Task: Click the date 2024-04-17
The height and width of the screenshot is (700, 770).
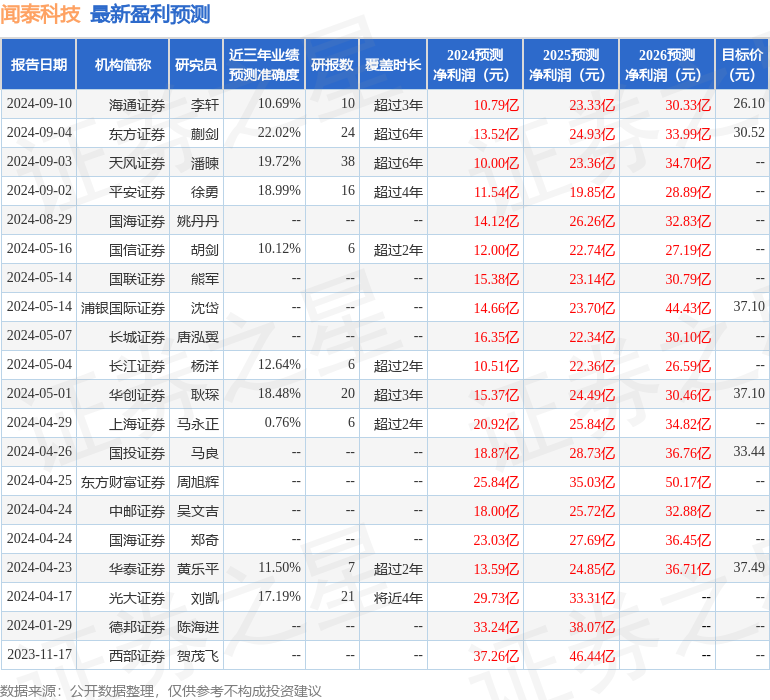Action: point(39,596)
